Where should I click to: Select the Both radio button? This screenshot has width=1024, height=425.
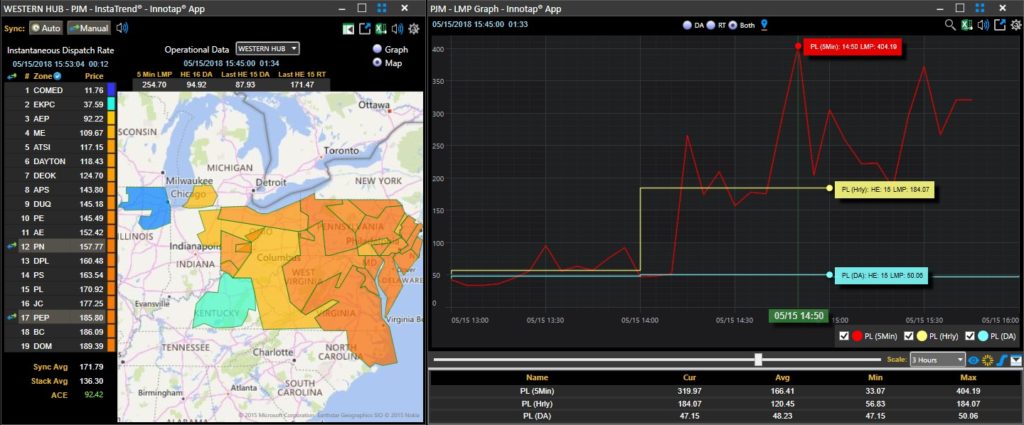coord(733,25)
